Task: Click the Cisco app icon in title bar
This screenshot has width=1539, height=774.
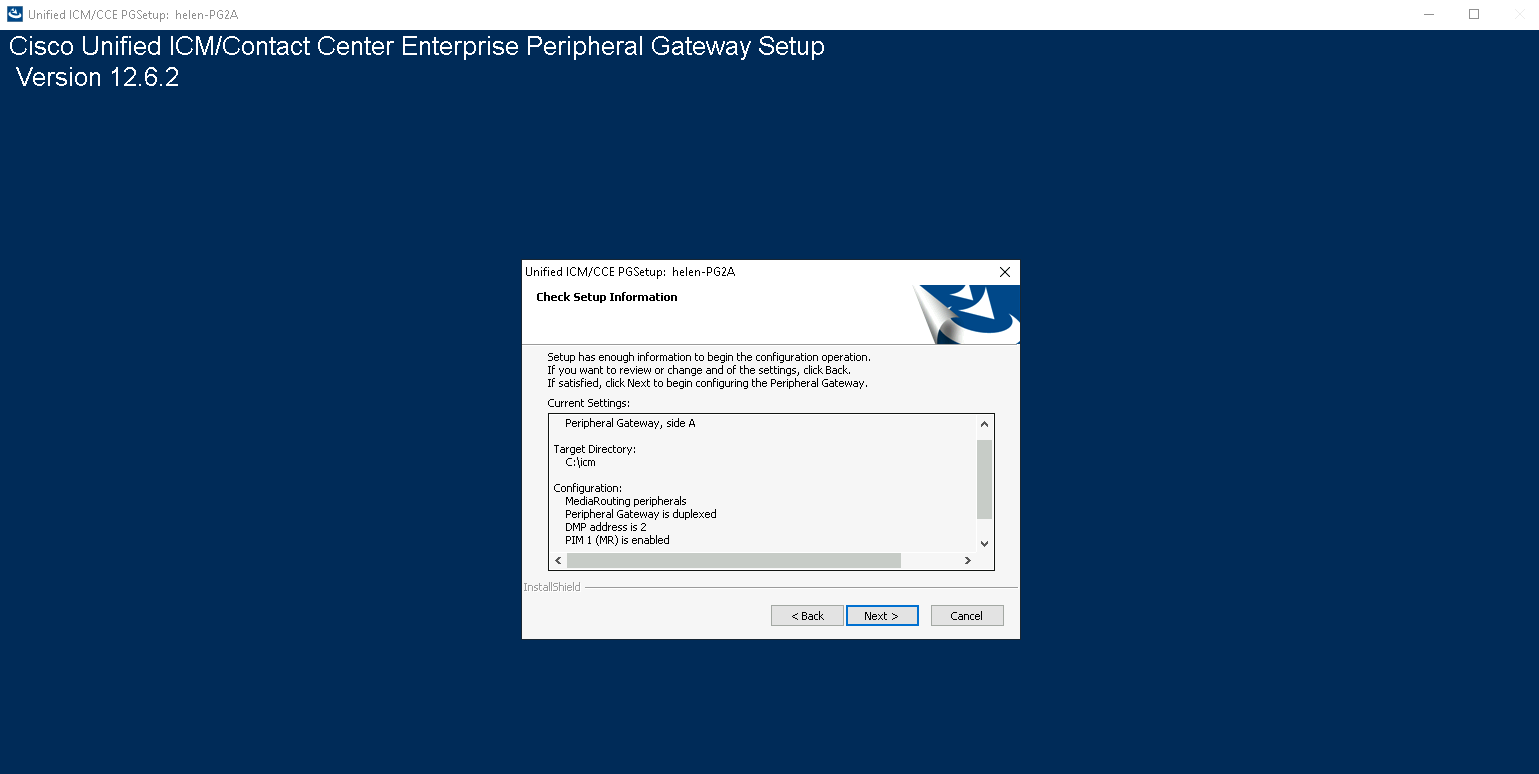Action: [15, 15]
